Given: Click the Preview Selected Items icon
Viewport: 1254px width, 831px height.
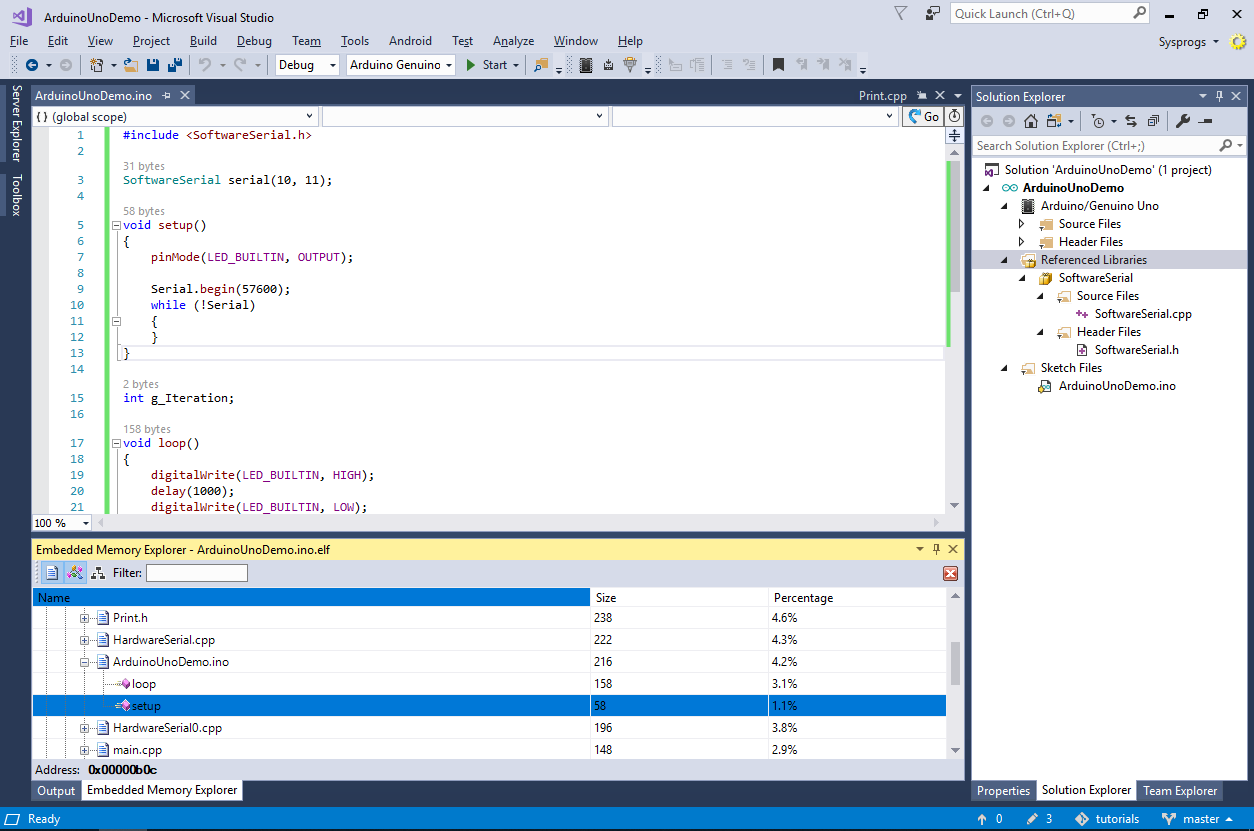Looking at the screenshot, I should (1205, 121).
